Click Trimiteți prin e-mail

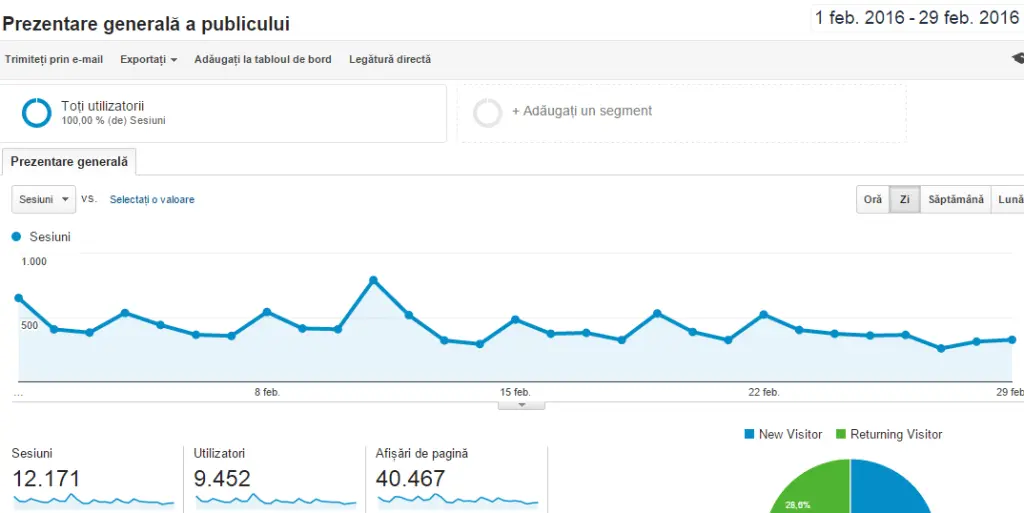pyautogui.click(x=54, y=59)
